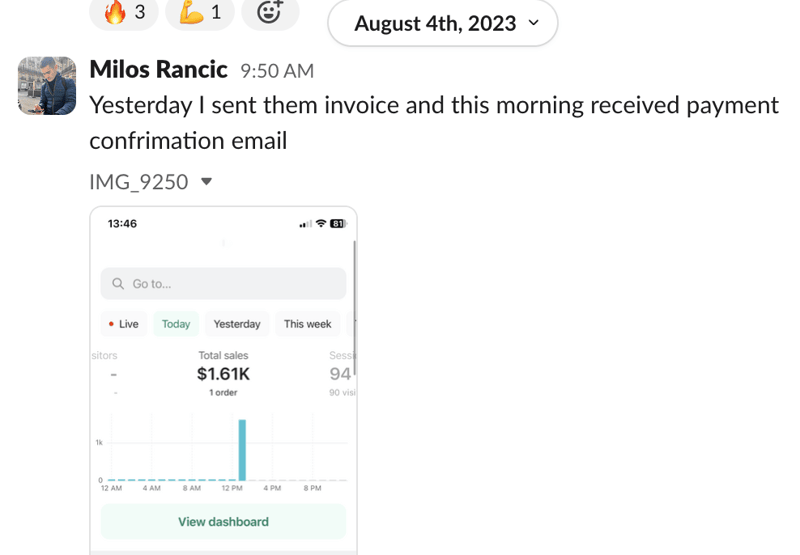
Task: Click the Total sales $1.61K figure
Action: [x=223, y=374]
